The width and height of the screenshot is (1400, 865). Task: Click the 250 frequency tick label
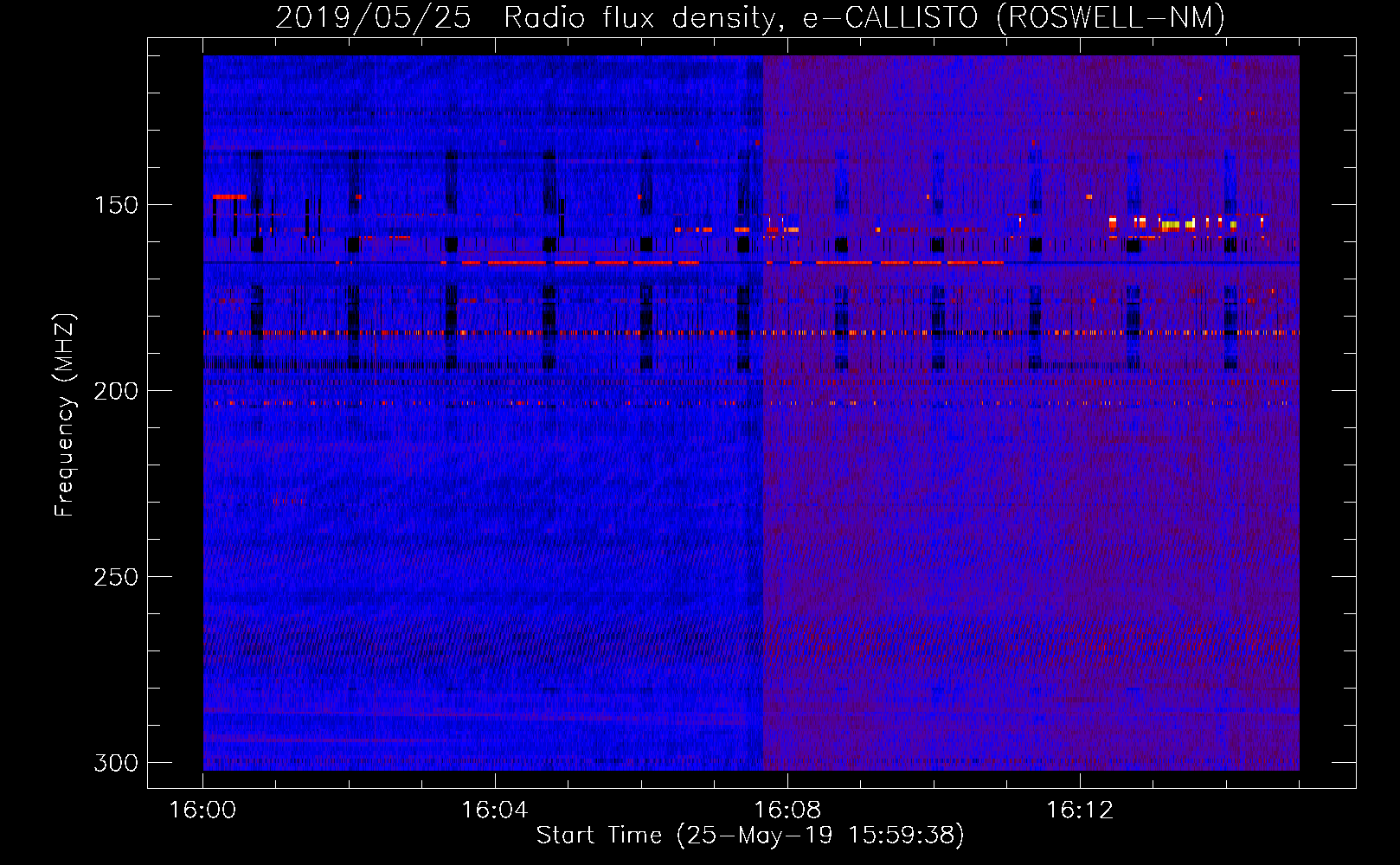tap(115, 577)
